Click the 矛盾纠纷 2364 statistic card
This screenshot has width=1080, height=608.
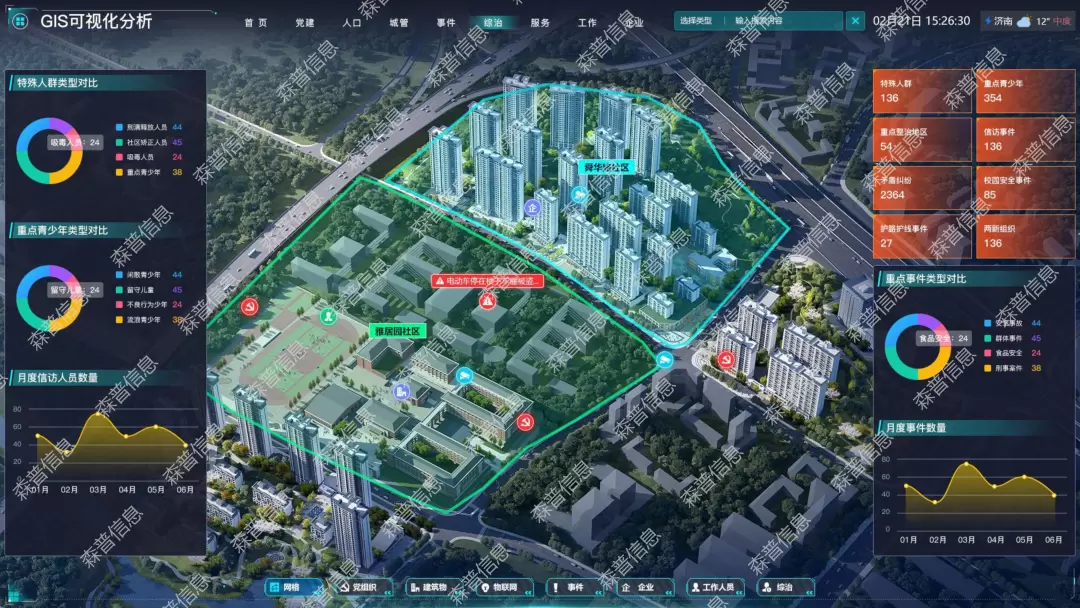coord(921,187)
